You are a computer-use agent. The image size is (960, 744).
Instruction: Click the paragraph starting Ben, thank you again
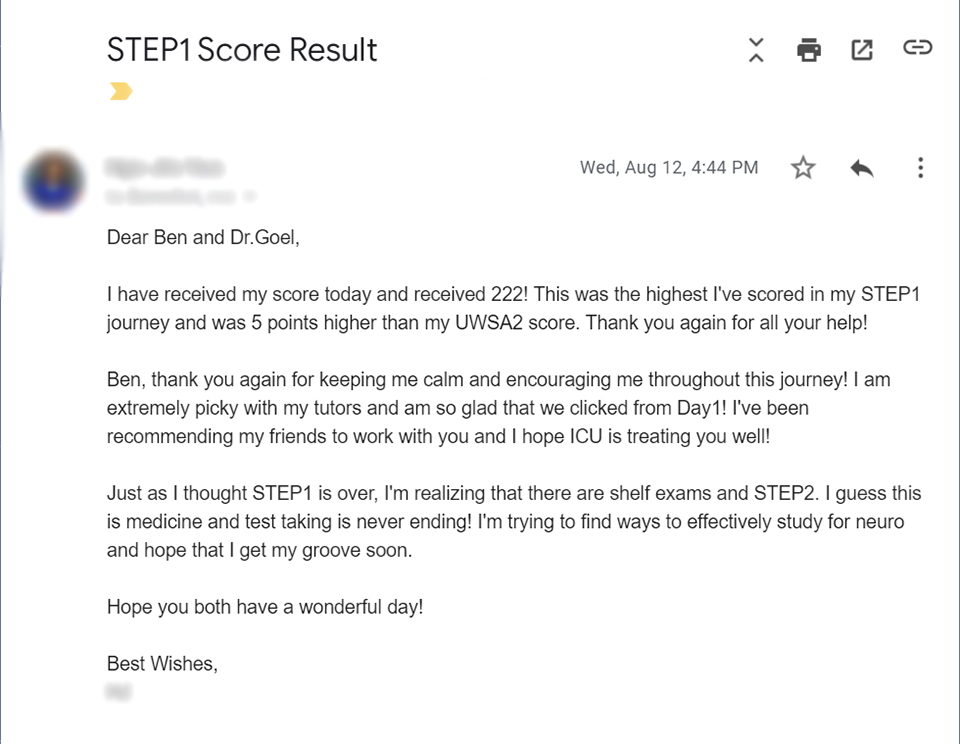[x=498, y=408]
